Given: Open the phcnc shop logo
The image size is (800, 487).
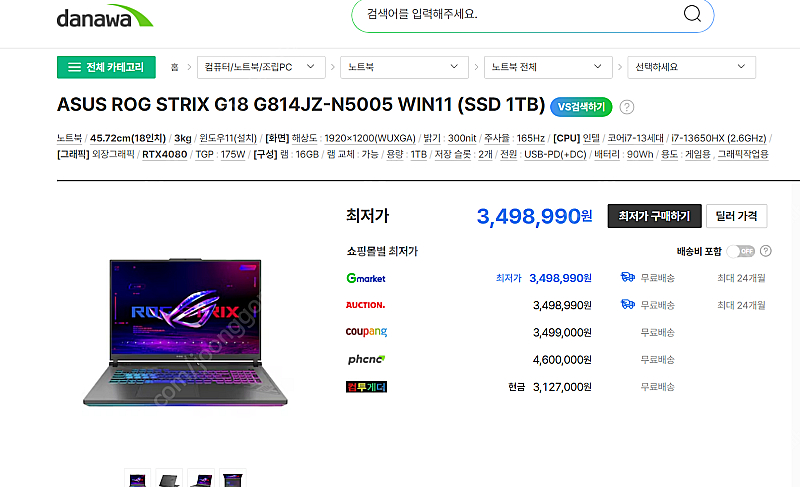Looking at the screenshot, I should [366, 359].
